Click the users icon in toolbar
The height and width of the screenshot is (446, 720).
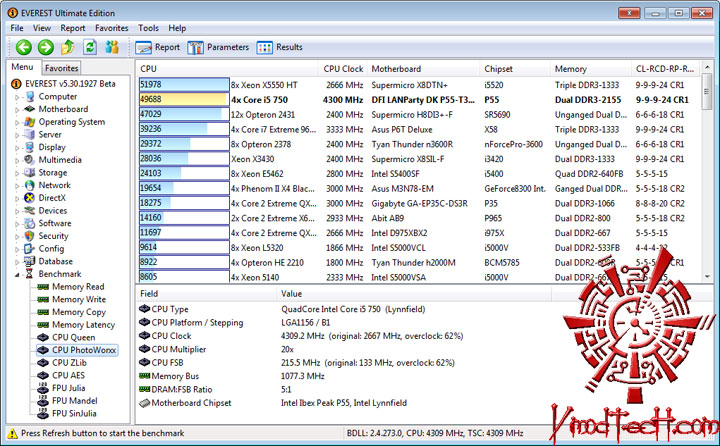pos(112,47)
